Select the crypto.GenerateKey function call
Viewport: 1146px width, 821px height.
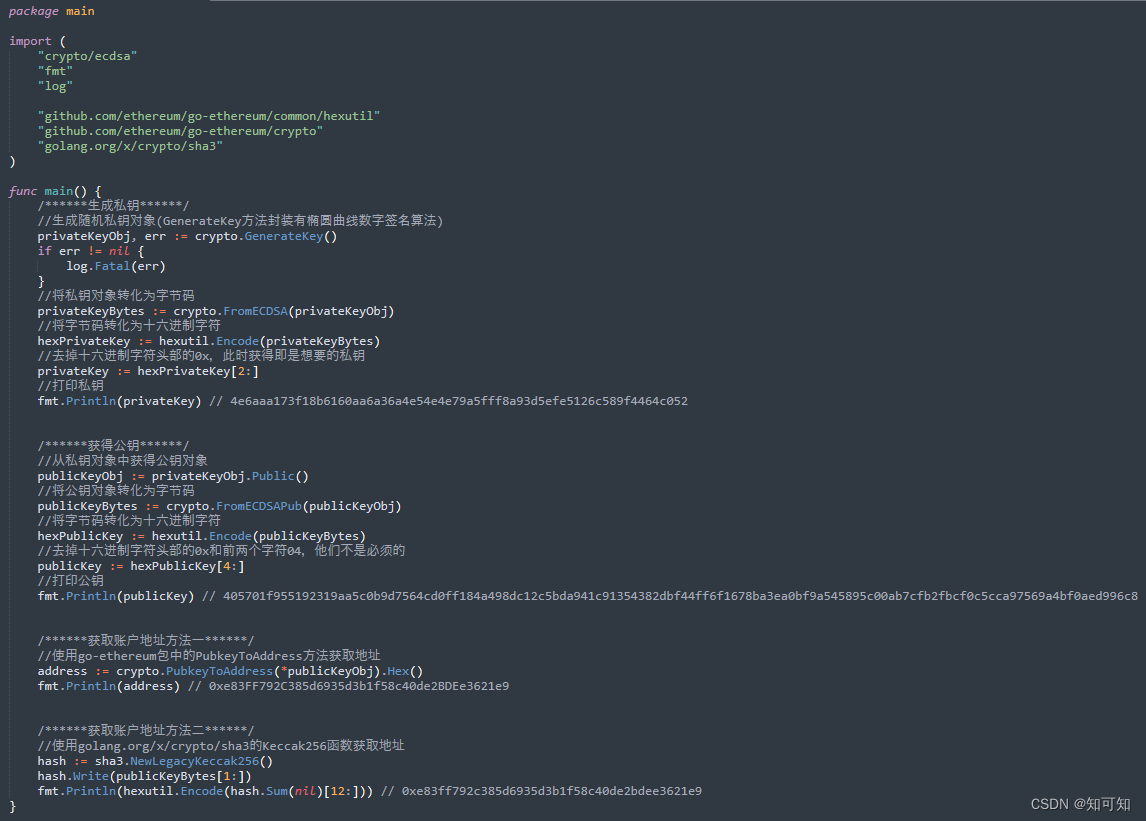[265, 236]
